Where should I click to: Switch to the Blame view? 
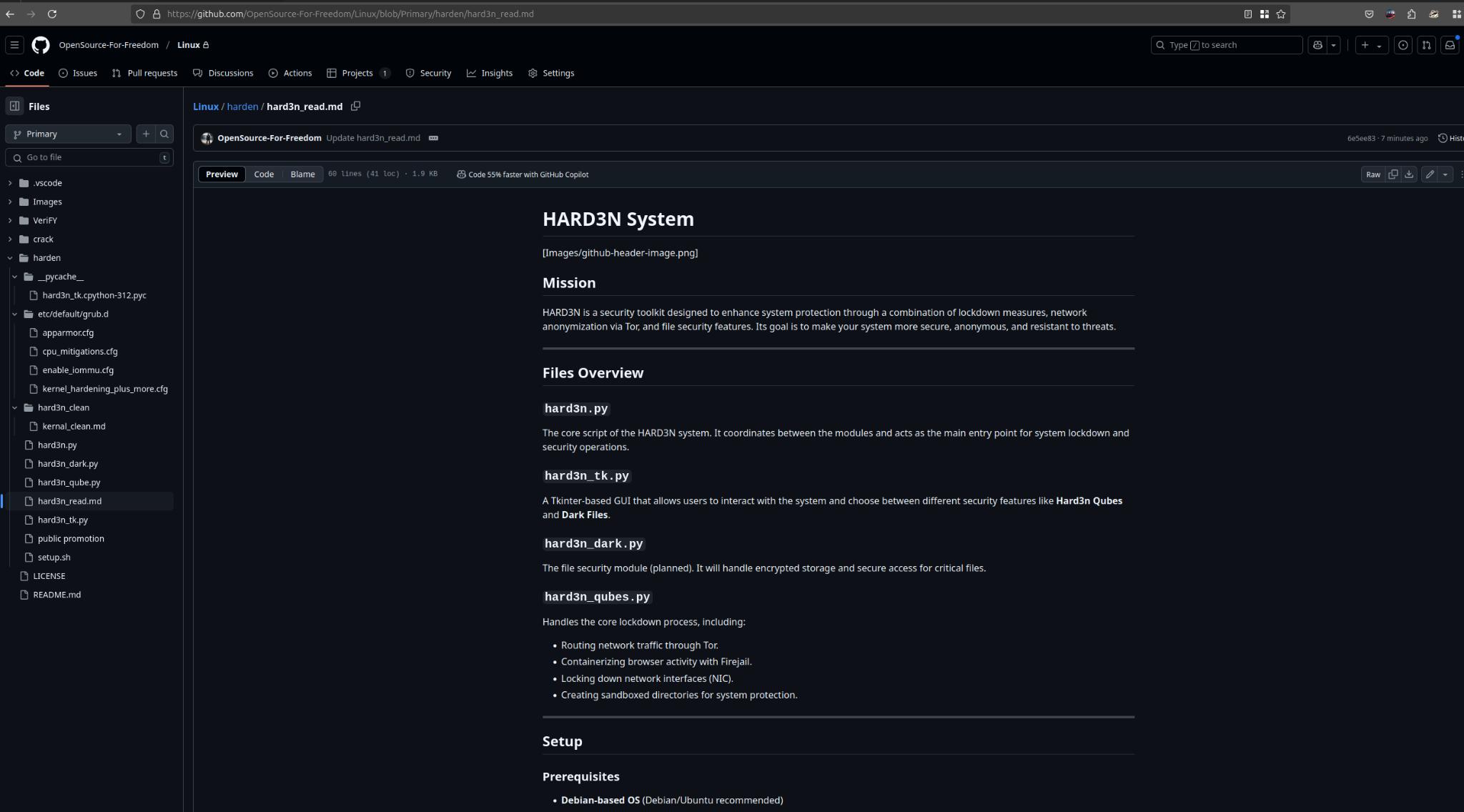(302, 174)
